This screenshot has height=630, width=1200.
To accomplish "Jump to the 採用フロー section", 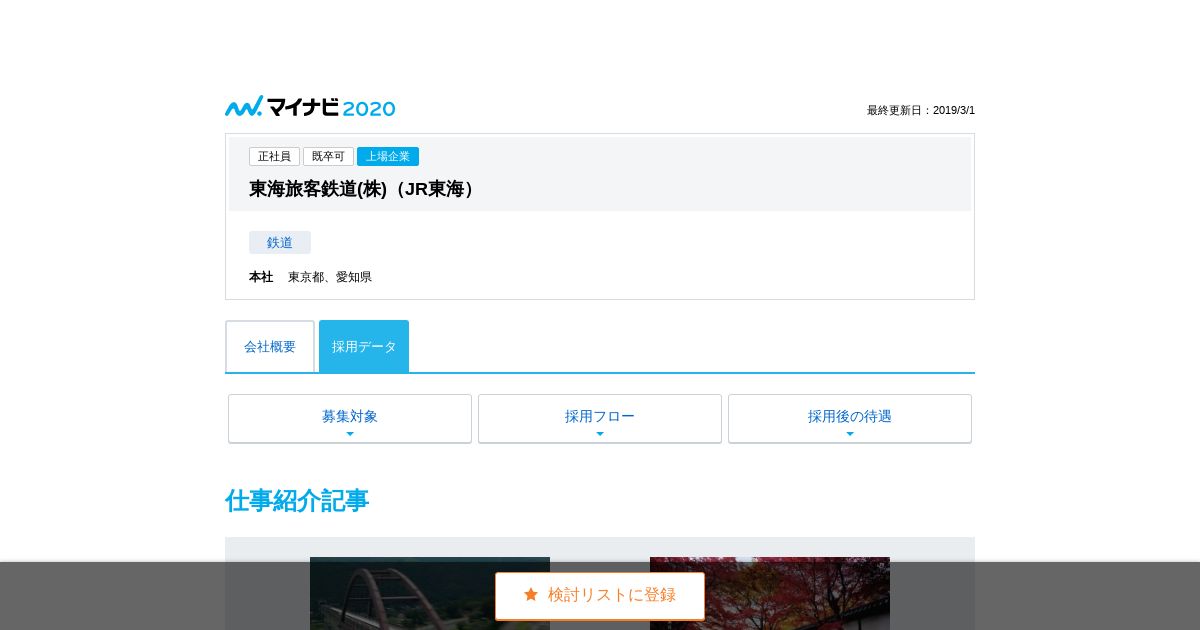I will tap(600, 418).
